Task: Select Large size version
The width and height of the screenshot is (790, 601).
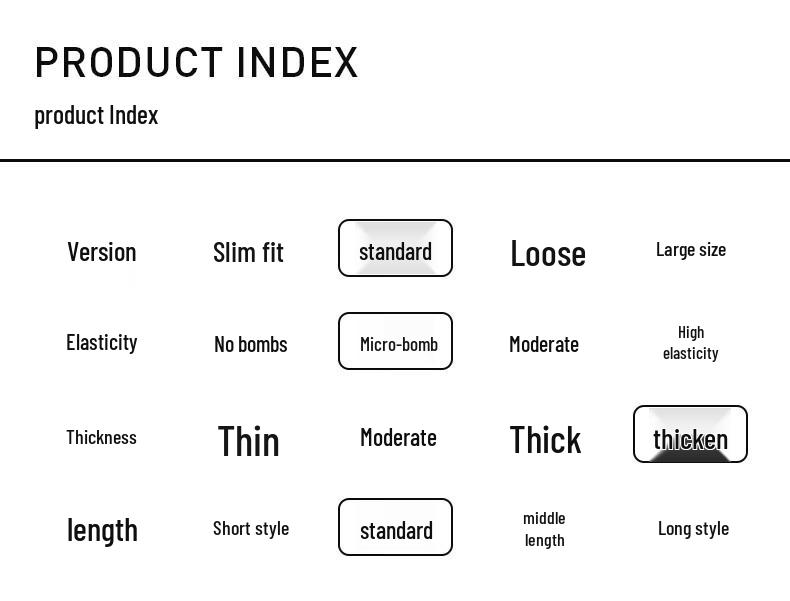Action: tap(690, 249)
